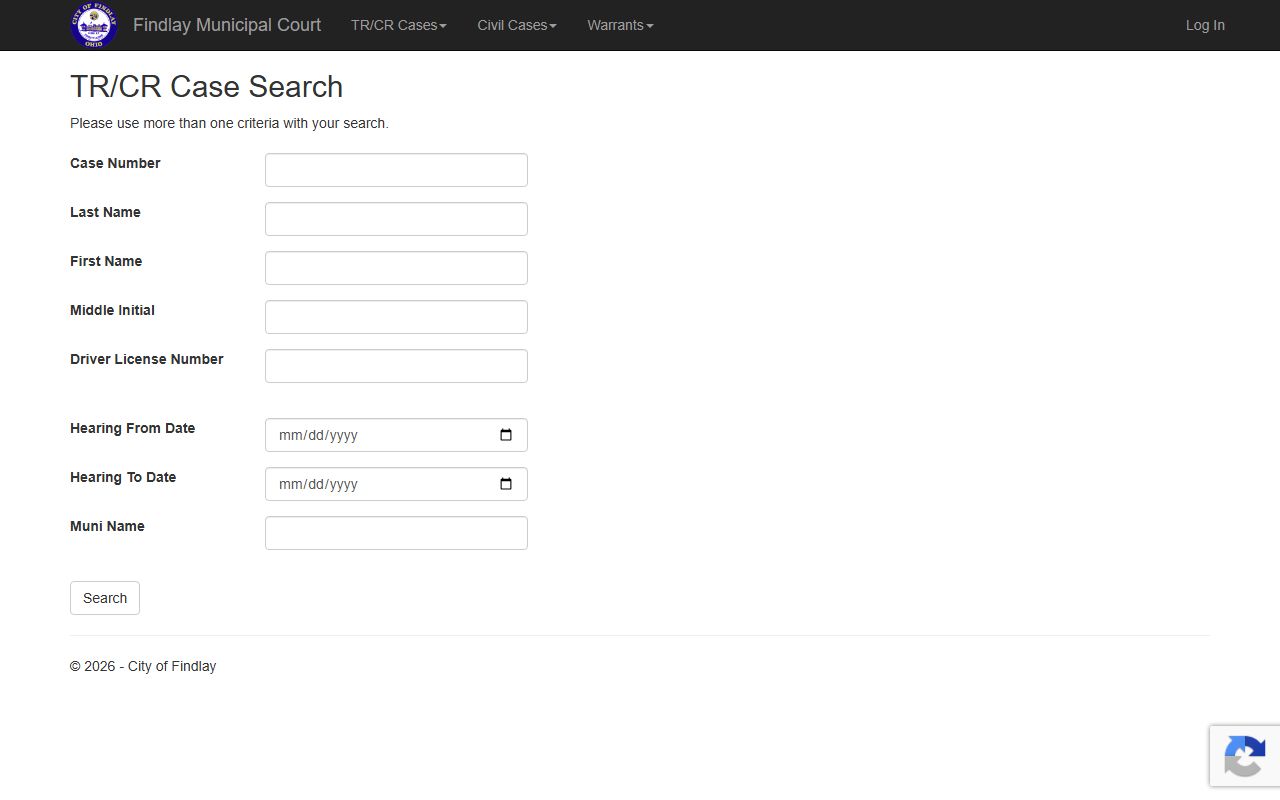Click the Driver License Number label

tap(147, 359)
